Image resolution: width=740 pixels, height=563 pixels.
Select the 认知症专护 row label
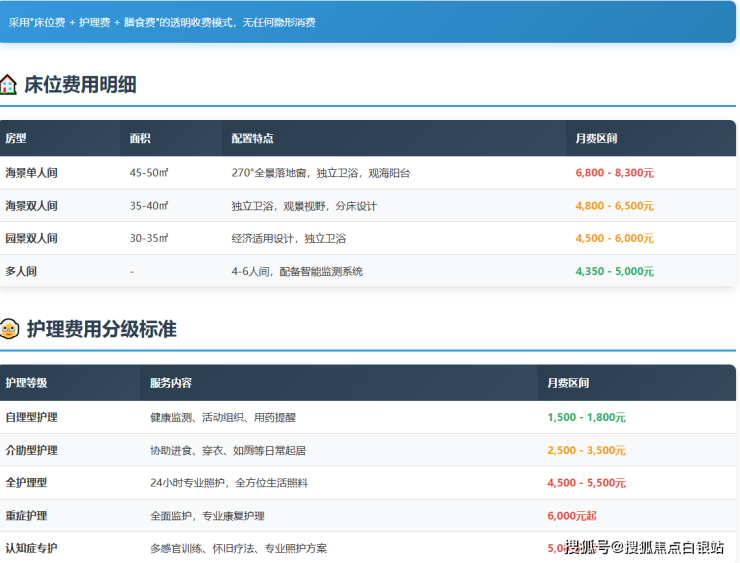point(31,548)
